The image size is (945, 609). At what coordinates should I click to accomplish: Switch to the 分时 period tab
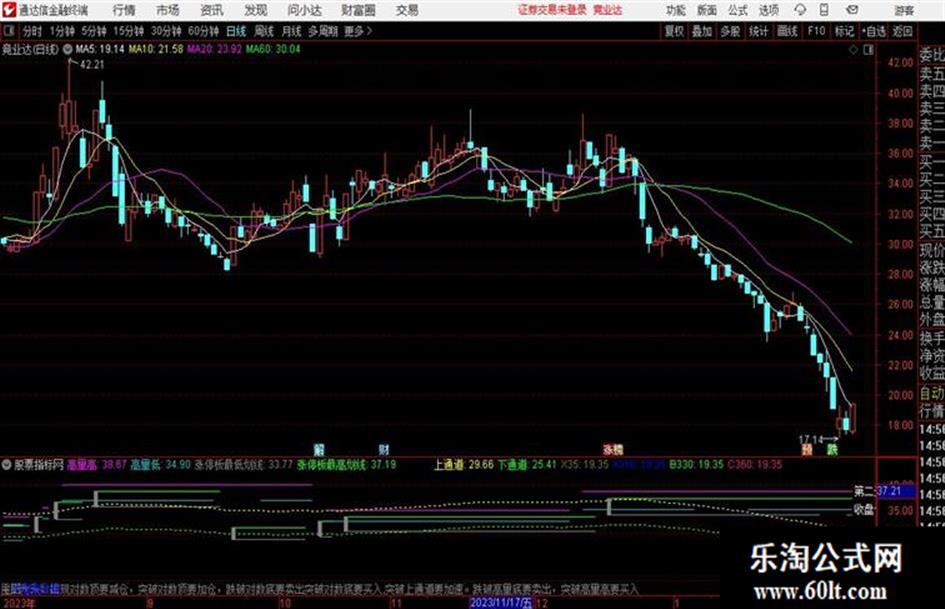pyautogui.click(x=33, y=31)
